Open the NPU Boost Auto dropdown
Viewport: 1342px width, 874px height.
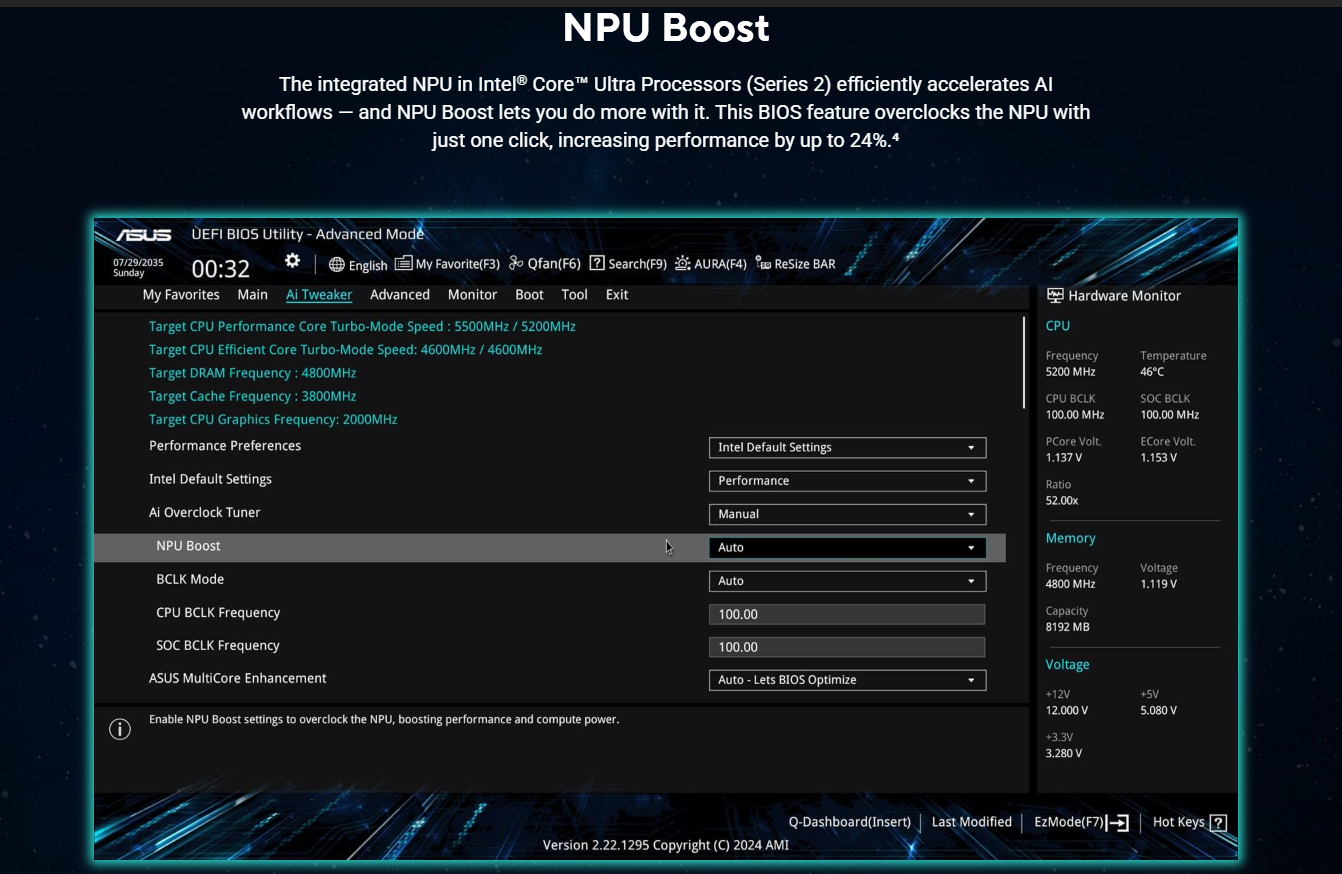[847, 547]
